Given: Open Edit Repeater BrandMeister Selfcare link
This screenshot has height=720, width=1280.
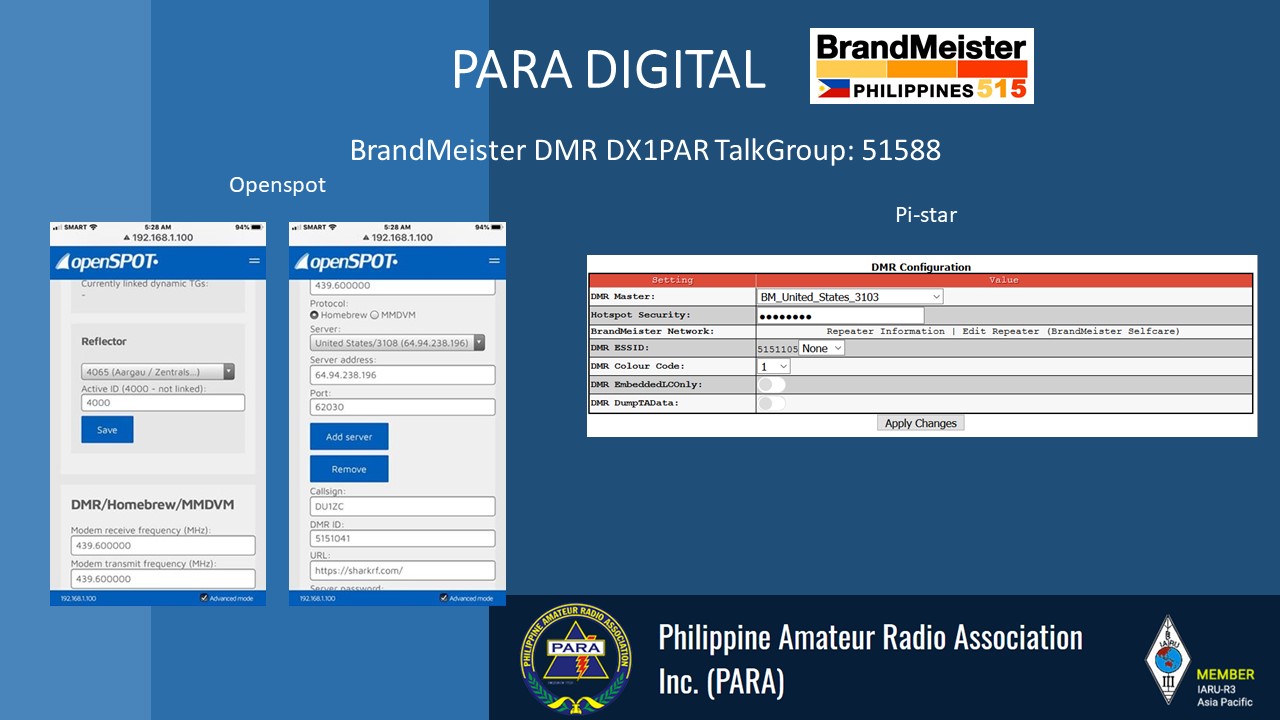Looking at the screenshot, I should (1071, 331).
